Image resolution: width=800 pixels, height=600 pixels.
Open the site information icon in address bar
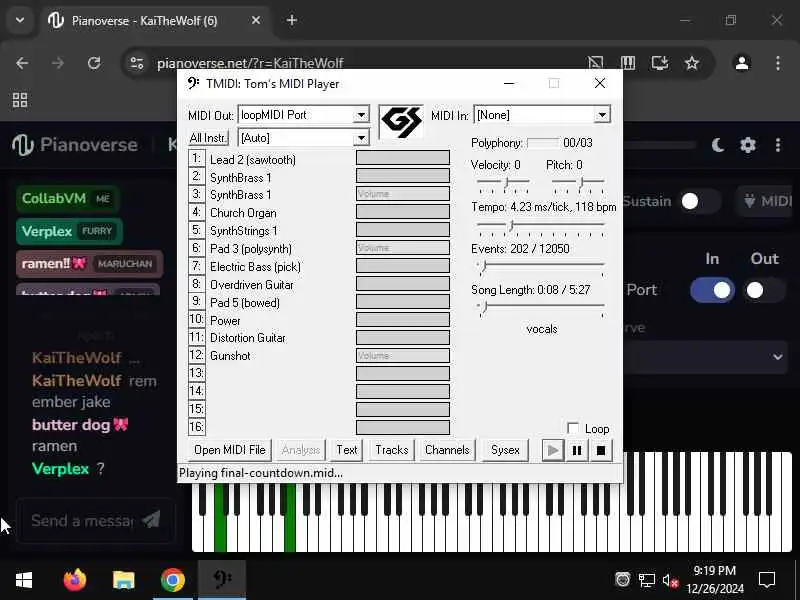(136, 63)
